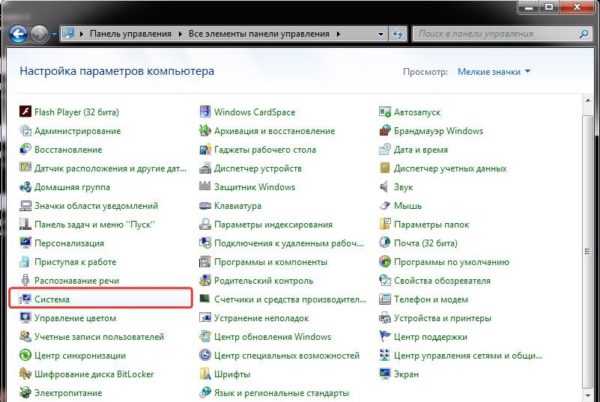The width and height of the screenshot is (600, 402).
Task: Open Счетчики и средства производительности
Action: pyautogui.click(x=283, y=299)
